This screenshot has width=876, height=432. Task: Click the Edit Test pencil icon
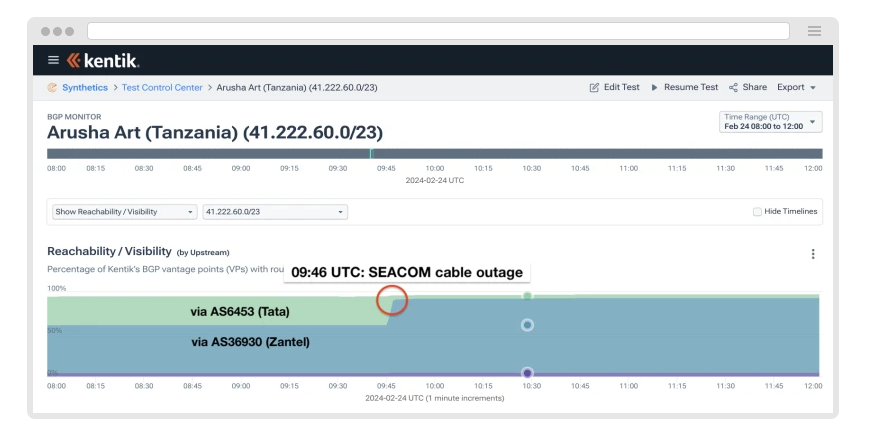coord(594,87)
